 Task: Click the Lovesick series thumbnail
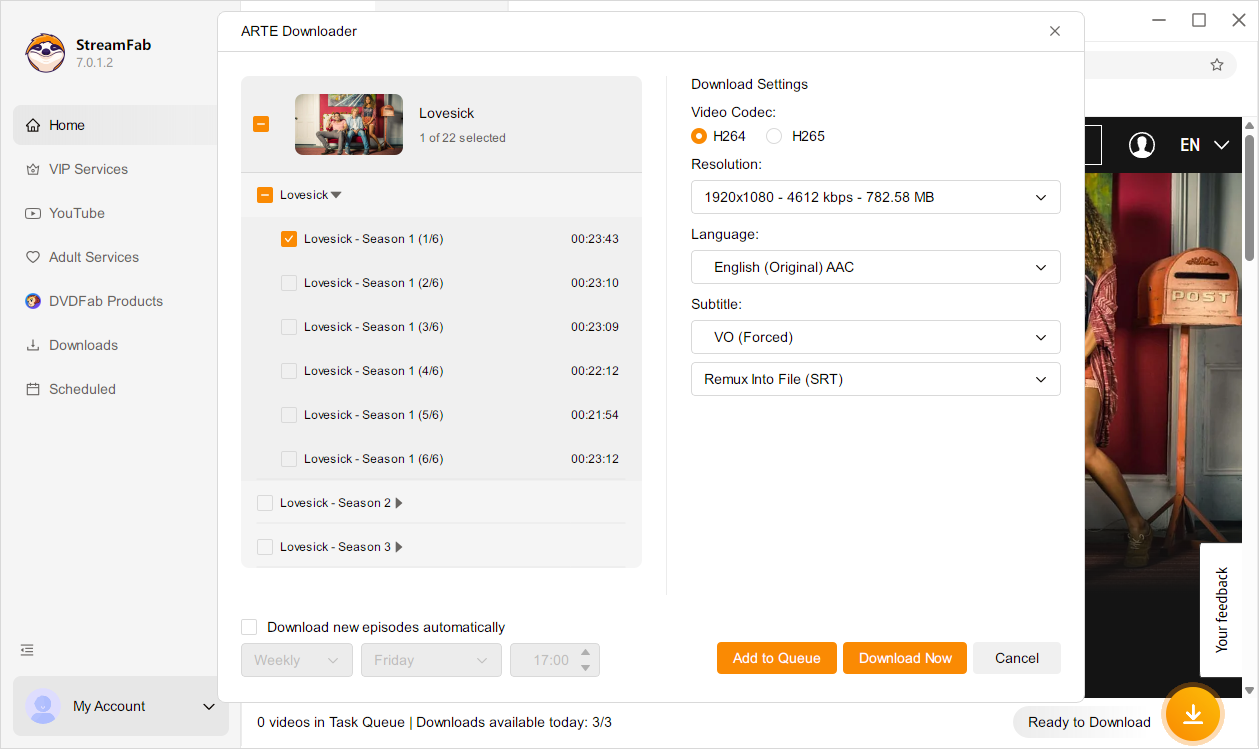point(348,124)
